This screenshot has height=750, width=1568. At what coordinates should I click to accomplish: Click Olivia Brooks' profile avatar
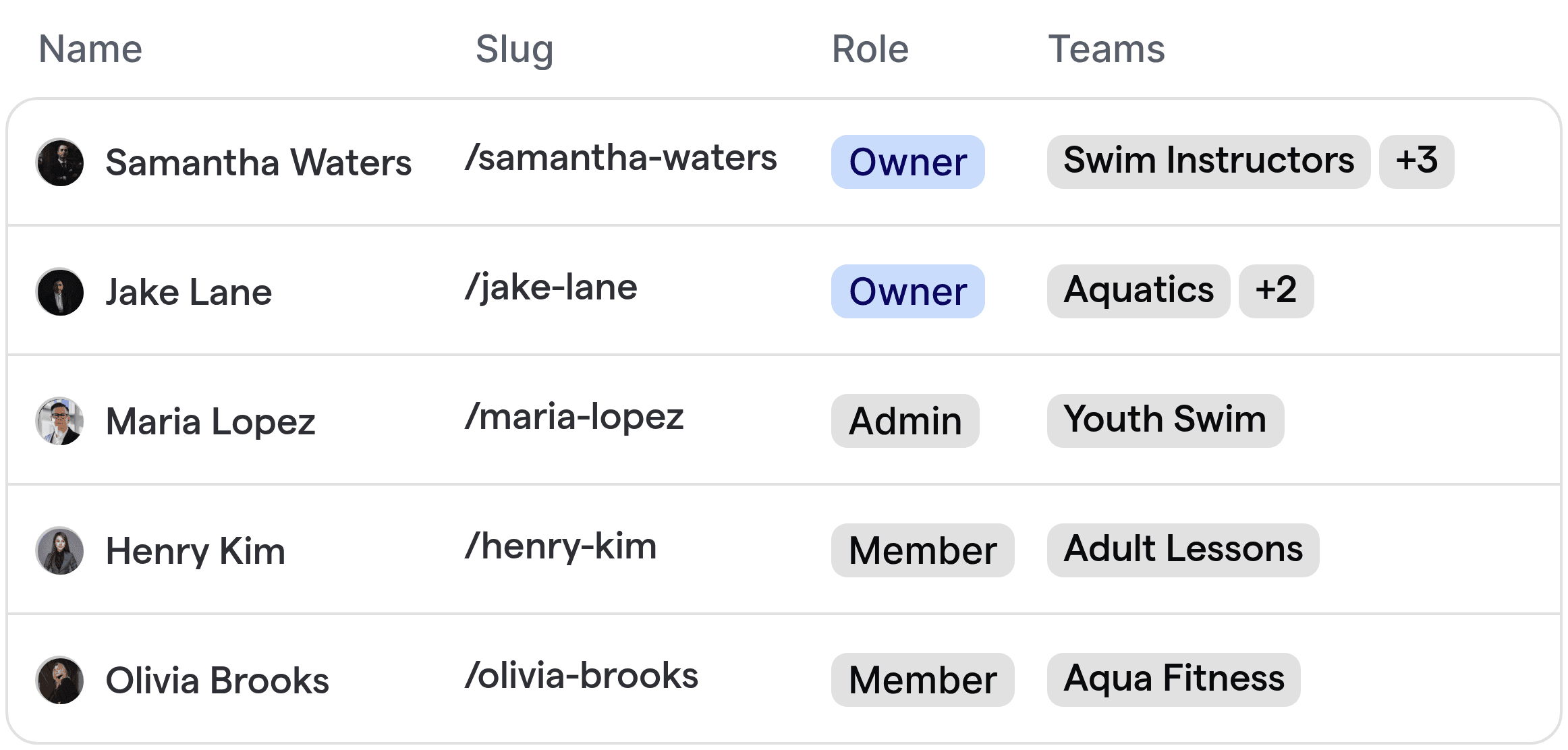[x=59, y=680]
